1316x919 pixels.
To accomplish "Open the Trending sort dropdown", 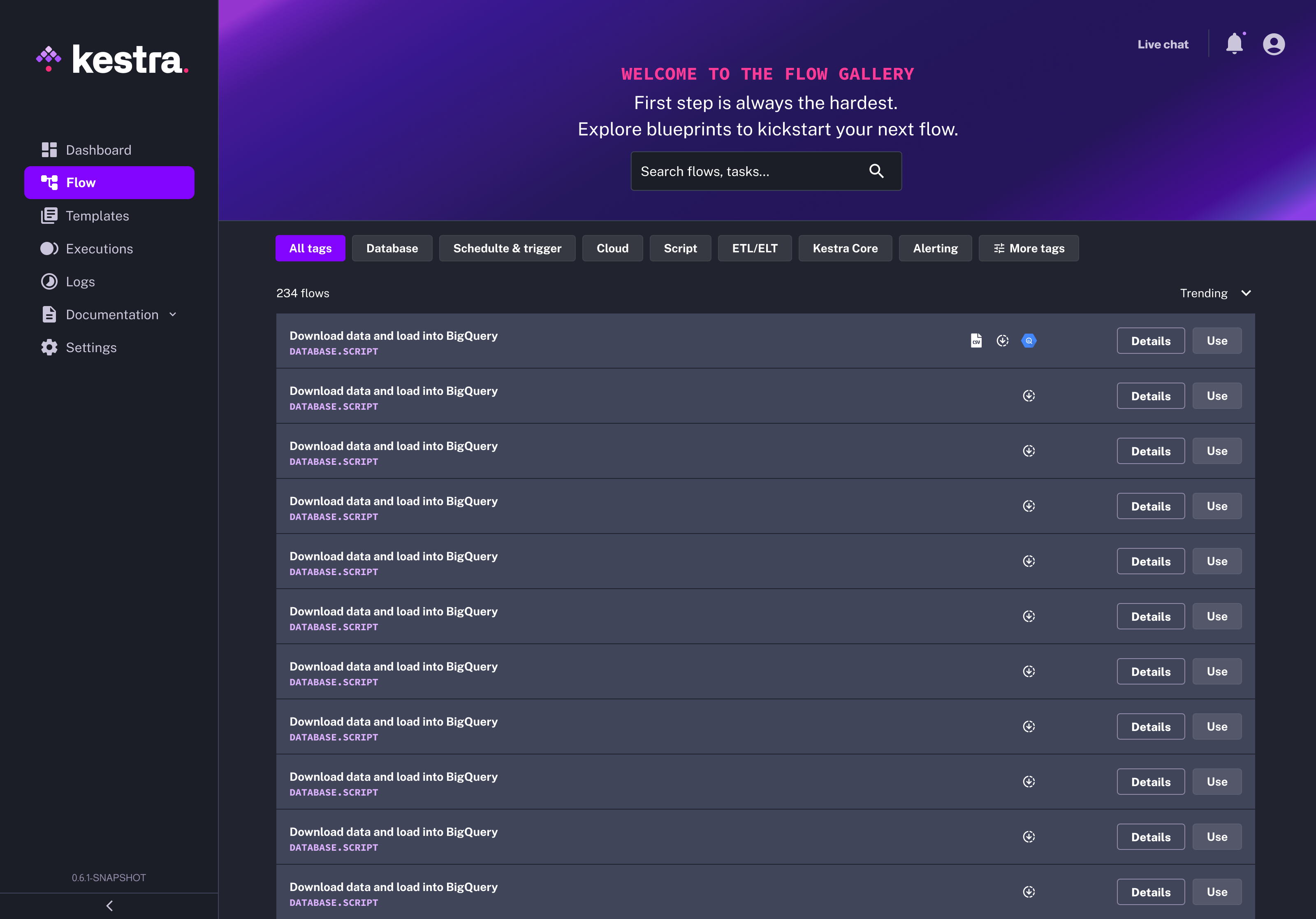I will [x=1215, y=293].
